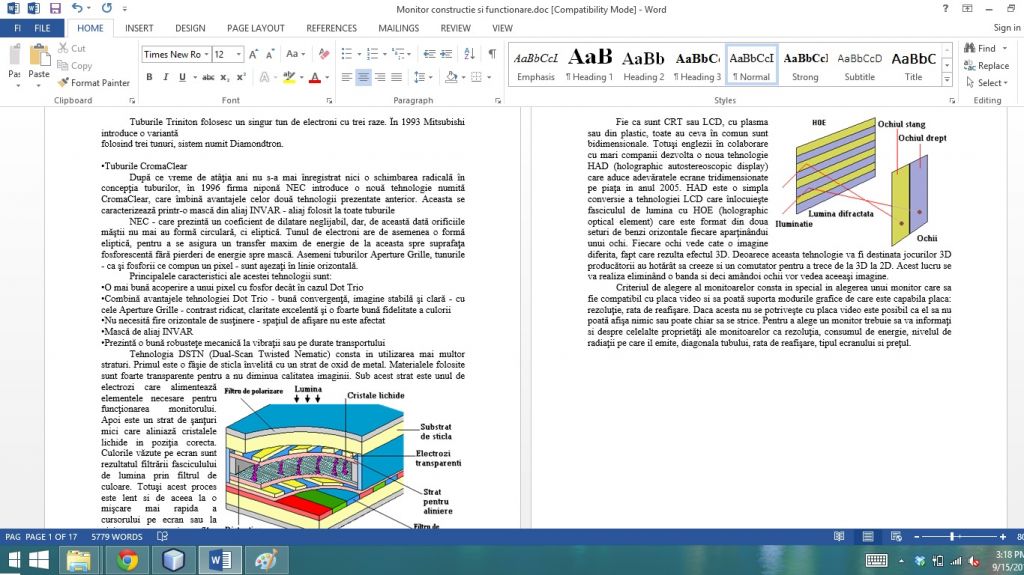Expand the font size dropdown showing 12
The image size is (1024, 575).
(238, 54)
